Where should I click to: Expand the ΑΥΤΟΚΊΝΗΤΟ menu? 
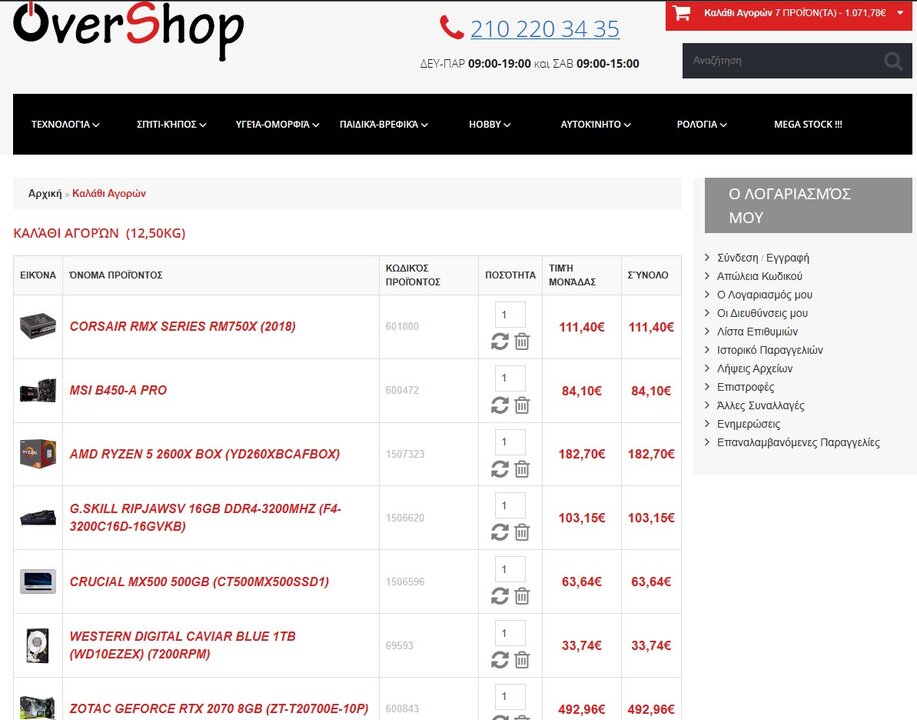[x=595, y=125]
